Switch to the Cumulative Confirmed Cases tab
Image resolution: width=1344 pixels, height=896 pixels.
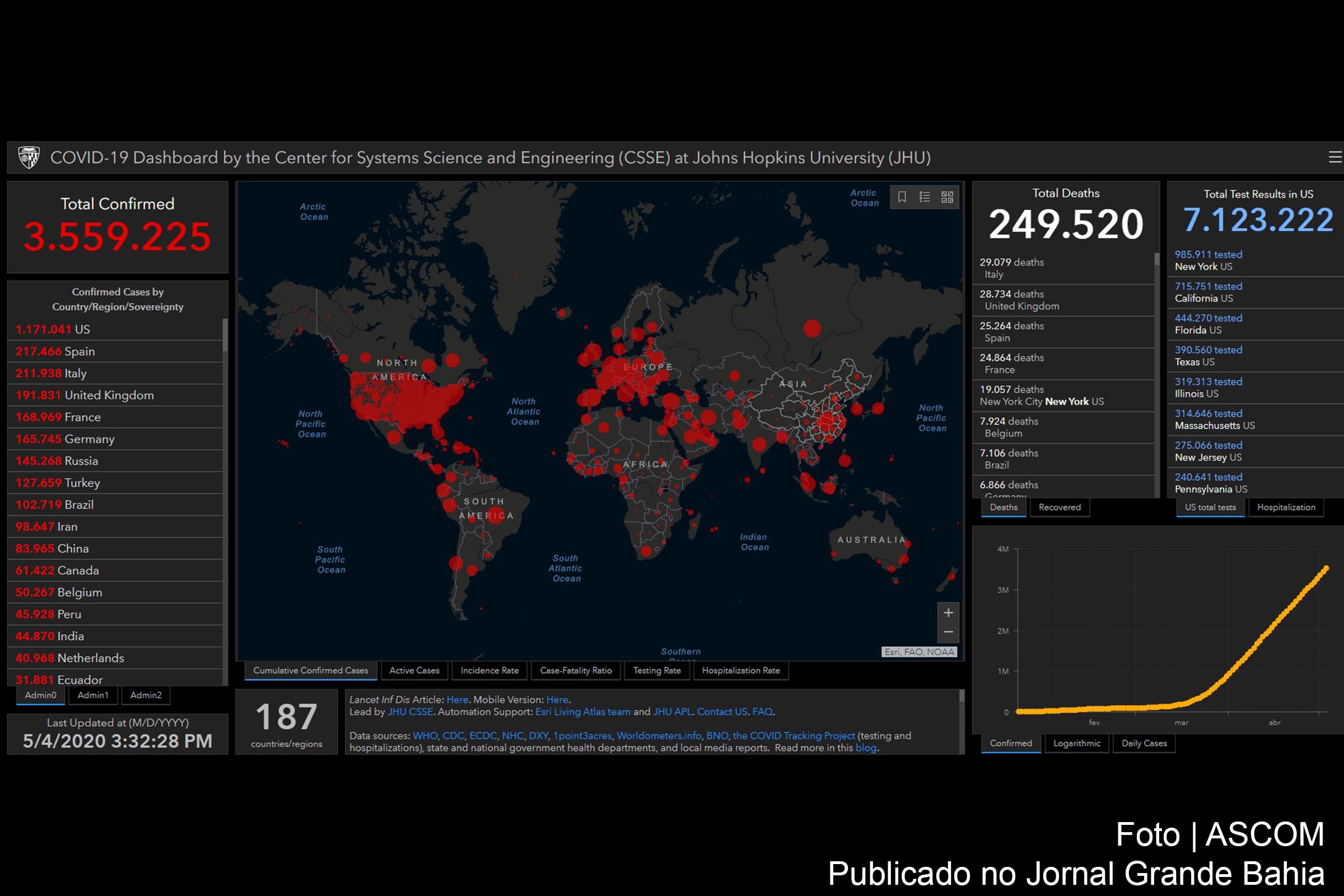311,670
